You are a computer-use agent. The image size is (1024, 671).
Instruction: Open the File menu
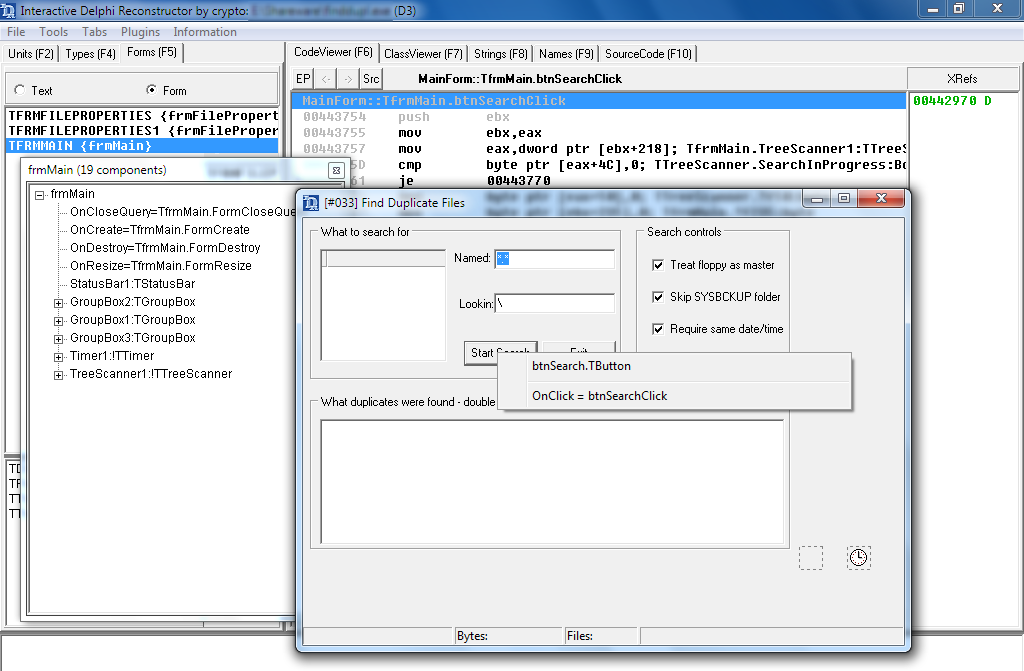pyautogui.click(x=16, y=32)
